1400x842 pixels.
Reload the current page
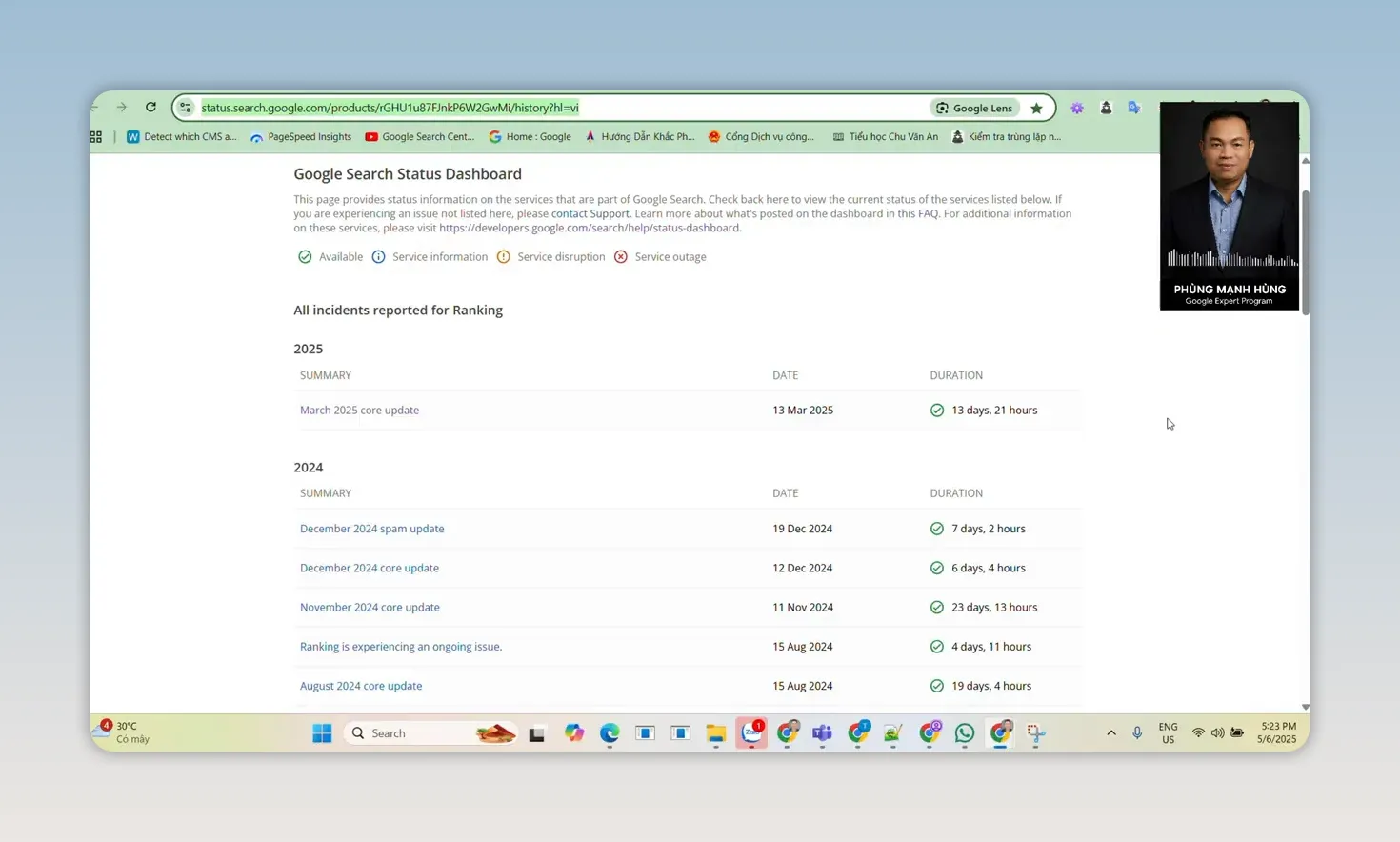click(x=150, y=108)
